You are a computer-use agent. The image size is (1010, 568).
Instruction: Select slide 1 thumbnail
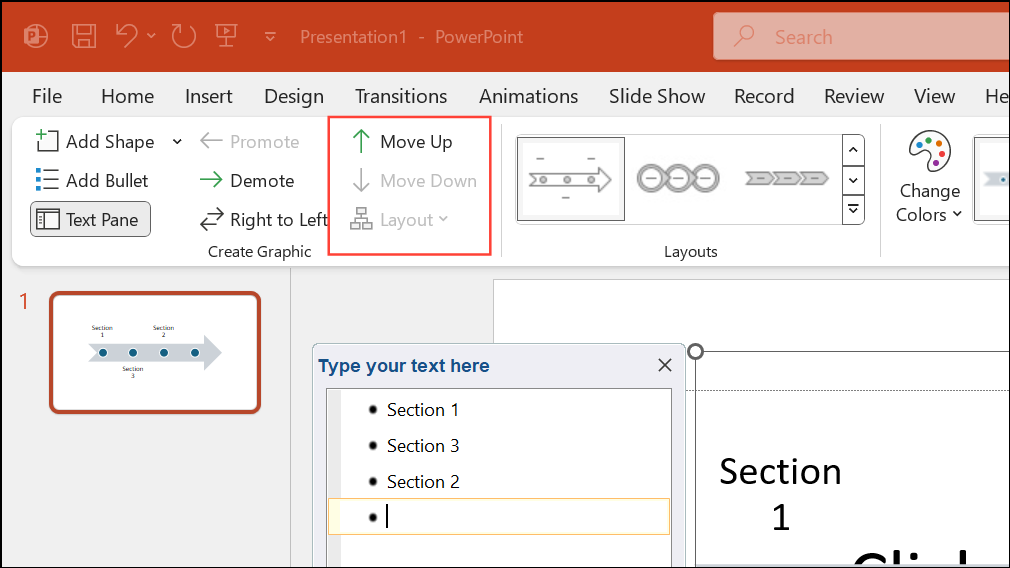(155, 352)
